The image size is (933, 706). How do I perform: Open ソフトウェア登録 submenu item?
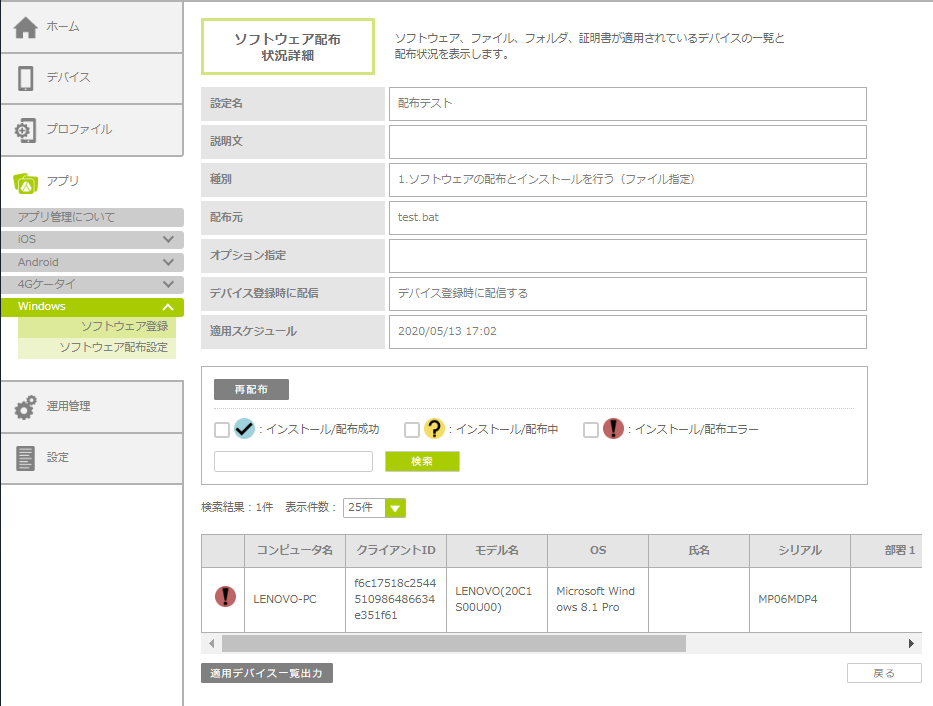(x=123, y=327)
